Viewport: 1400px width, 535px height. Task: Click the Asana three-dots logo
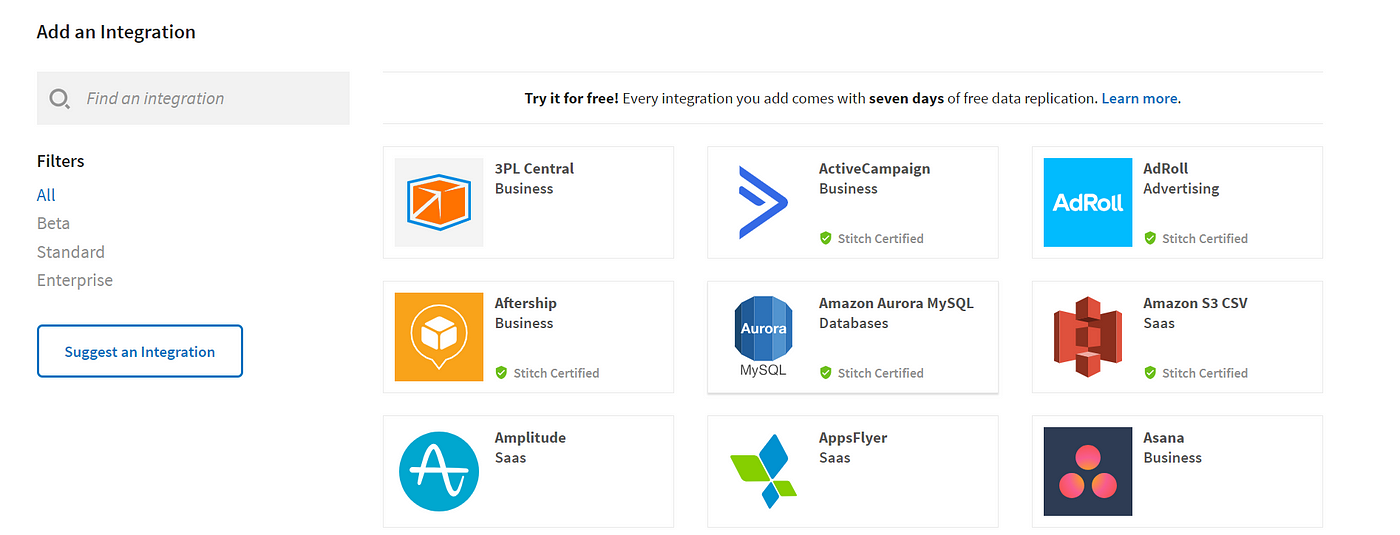tap(1088, 471)
